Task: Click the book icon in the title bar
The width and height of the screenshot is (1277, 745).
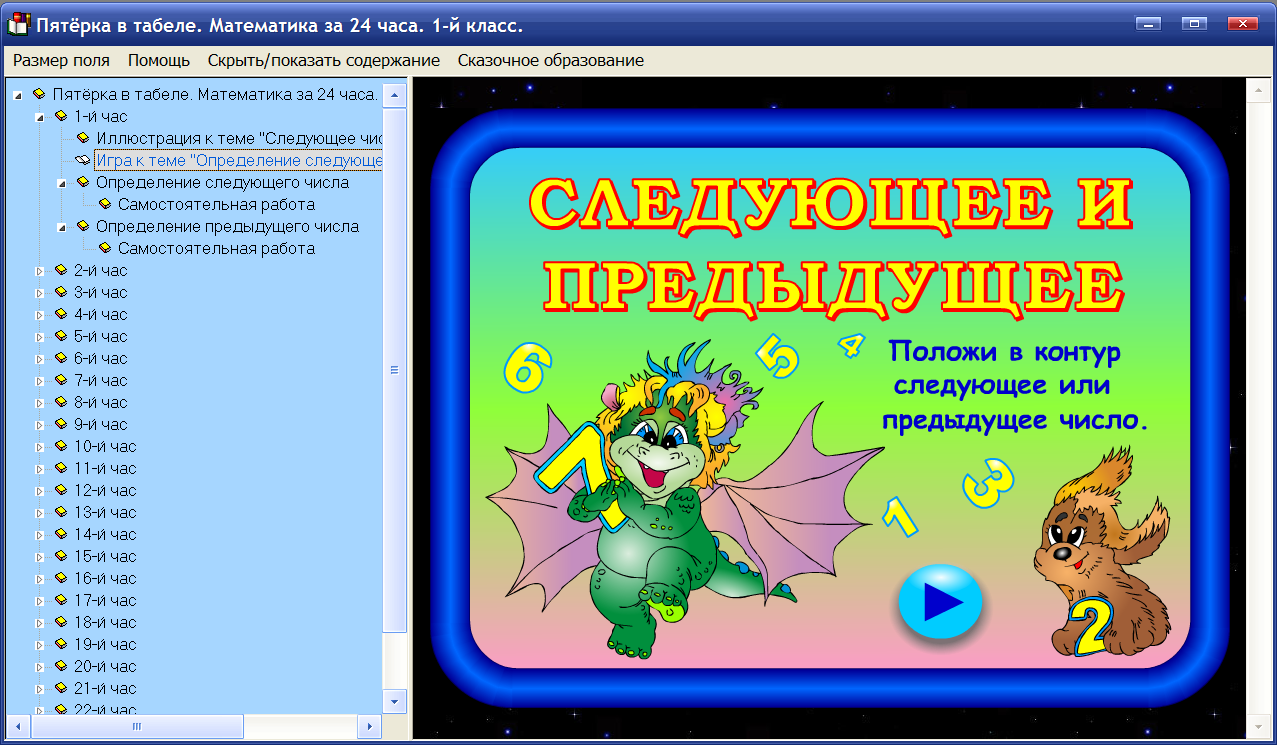Action: (x=17, y=20)
